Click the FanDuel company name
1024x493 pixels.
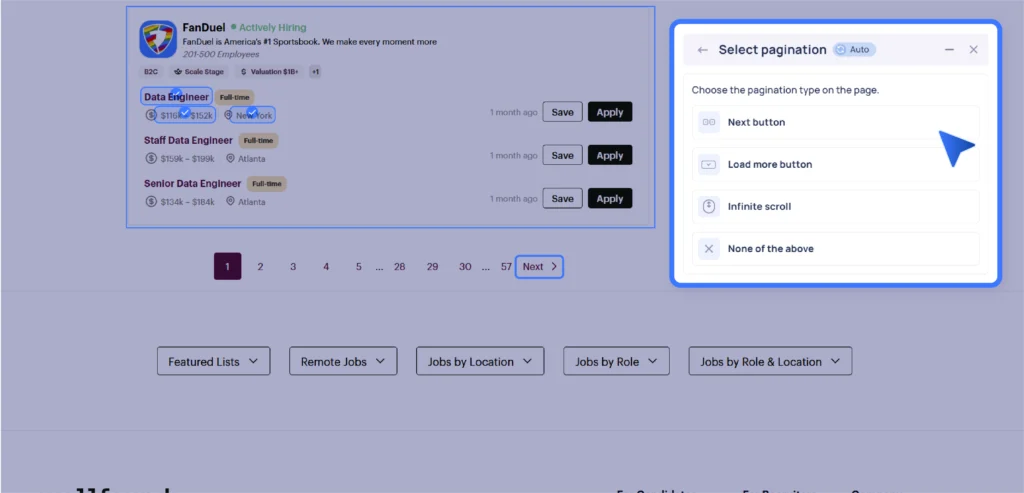point(204,27)
